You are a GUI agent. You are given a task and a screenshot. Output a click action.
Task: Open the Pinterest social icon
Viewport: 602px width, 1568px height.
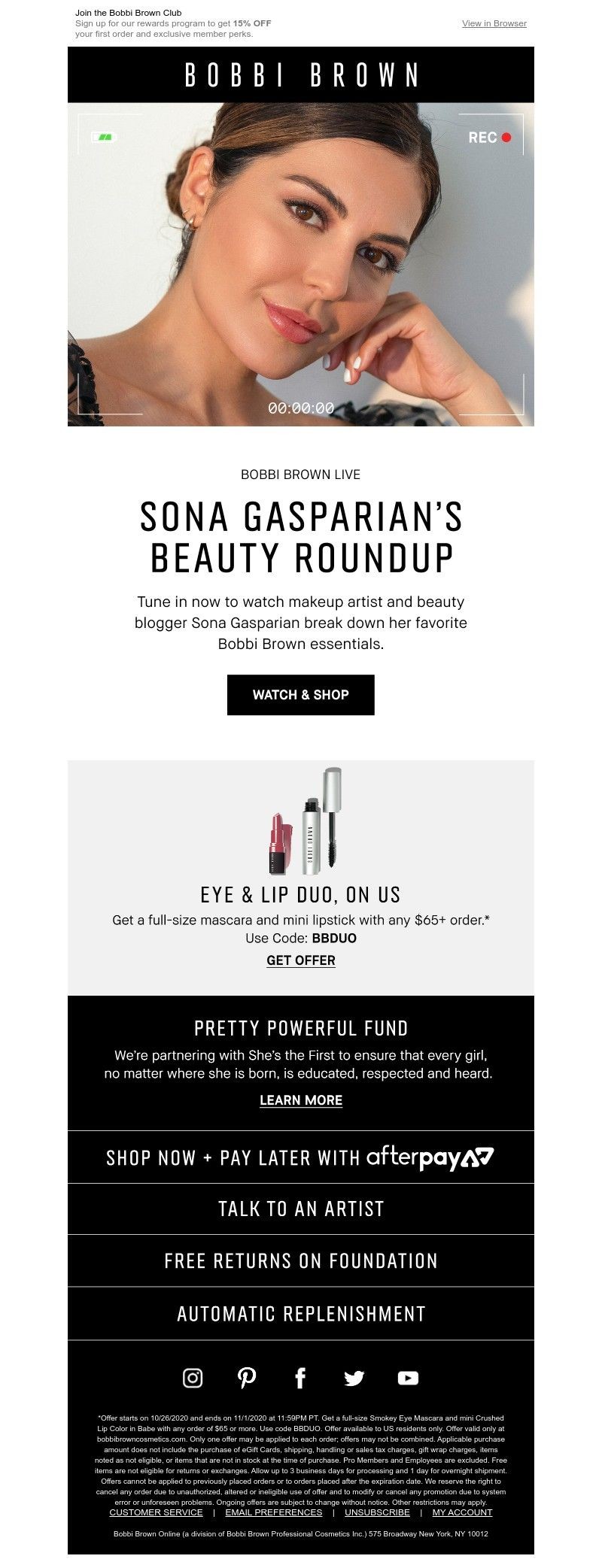[247, 1378]
